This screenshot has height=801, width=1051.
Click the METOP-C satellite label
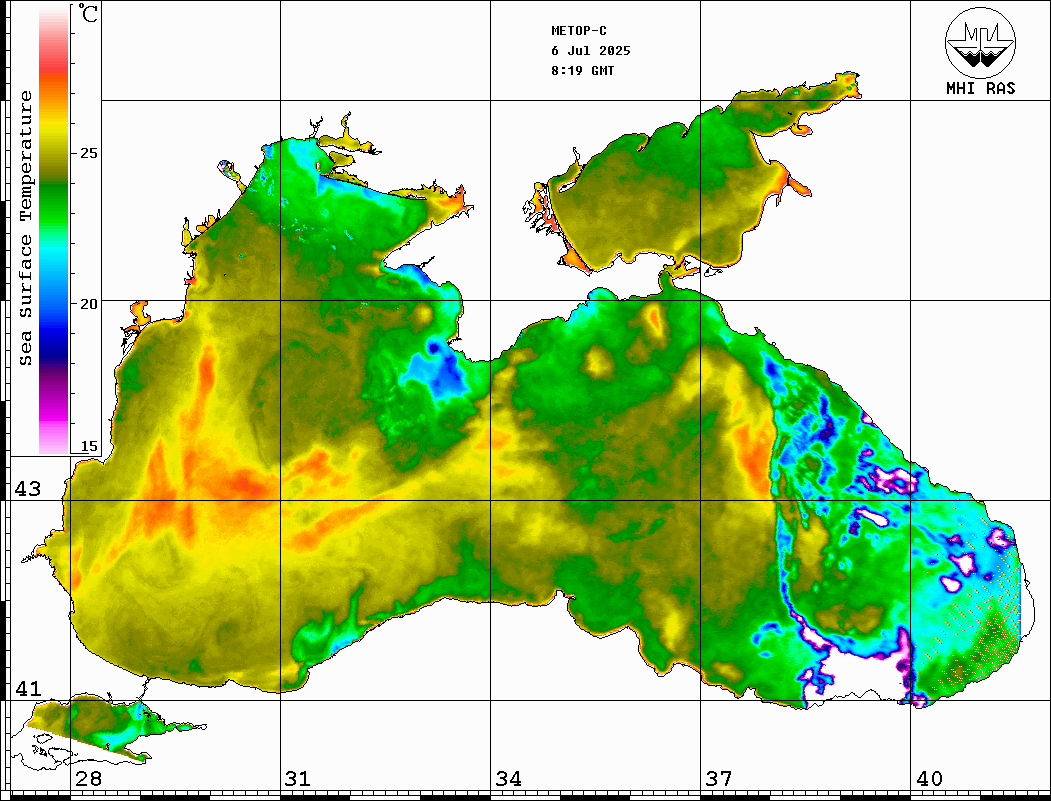[x=579, y=31]
